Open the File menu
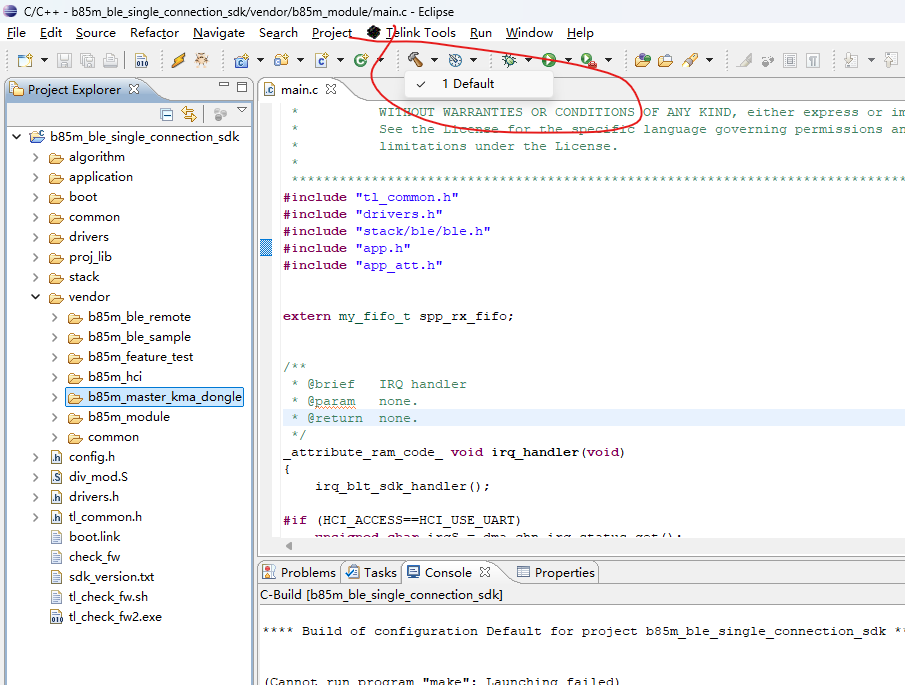This screenshot has width=905, height=685. [x=16, y=33]
